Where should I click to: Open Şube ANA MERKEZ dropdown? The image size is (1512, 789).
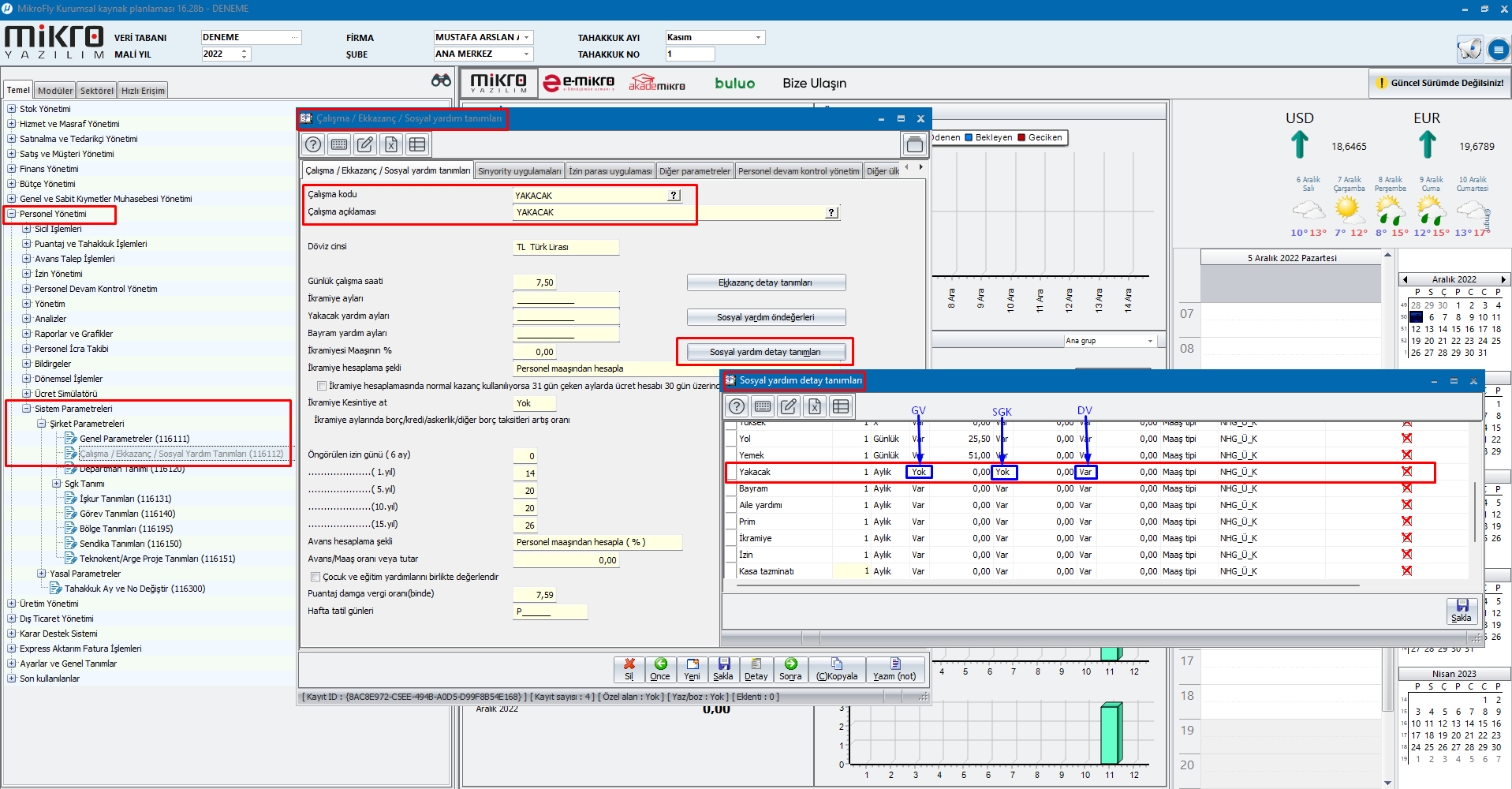pyautogui.click(x=527, y=54)
